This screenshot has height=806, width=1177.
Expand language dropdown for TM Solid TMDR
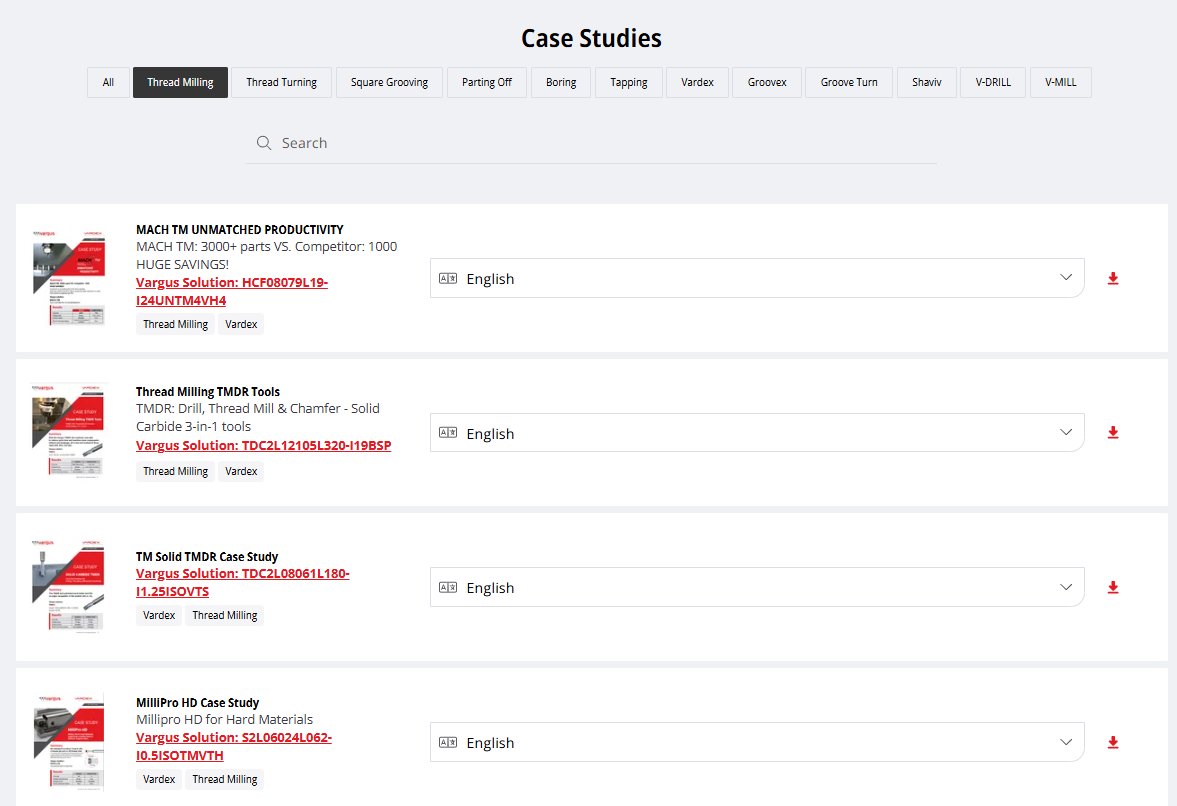point(1066,587)
